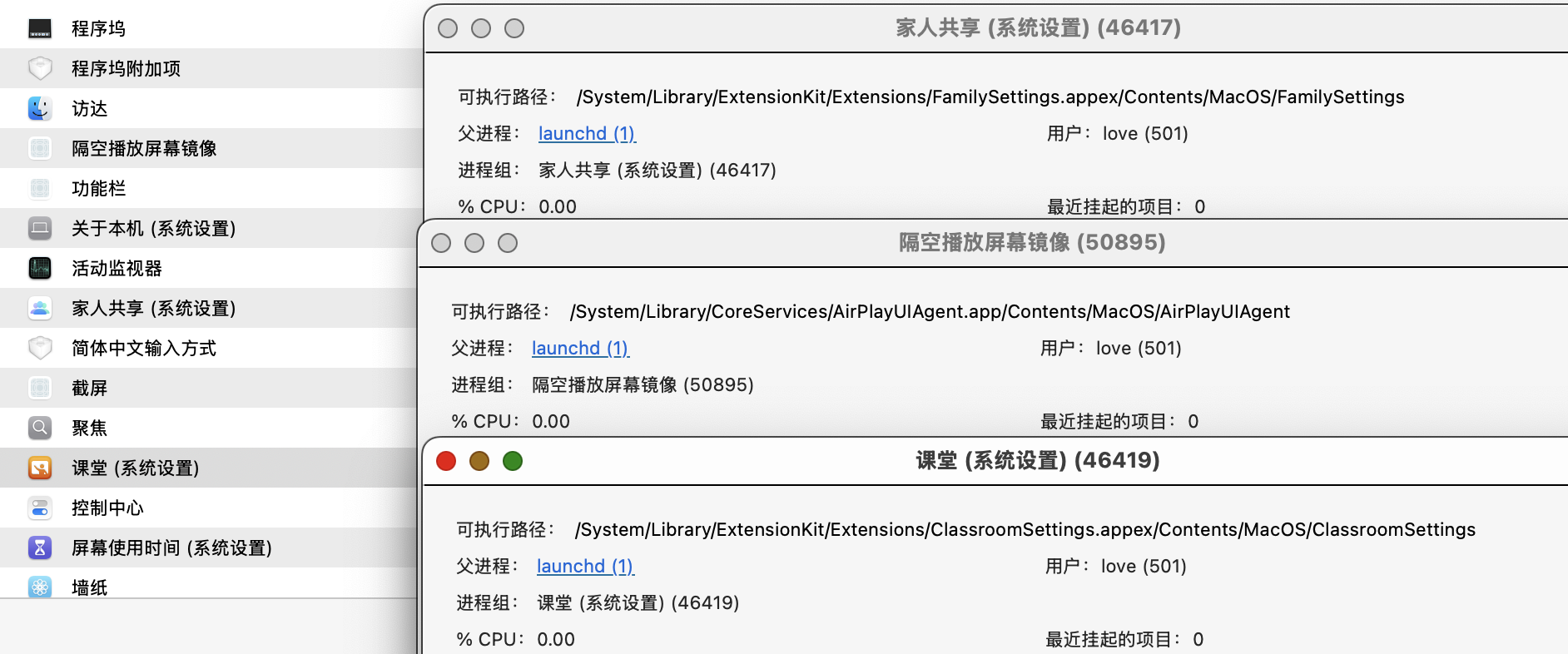This screenshot has width=1568, height=654.
Task: Click the 家人共享 Family Sharing icon
Action: coord(40,308)
